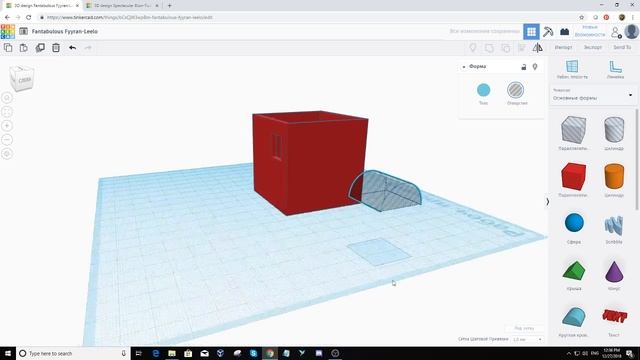Pick the blue sphere shape
This screenshot has height=360, width=640.
[x=574, y=223]
